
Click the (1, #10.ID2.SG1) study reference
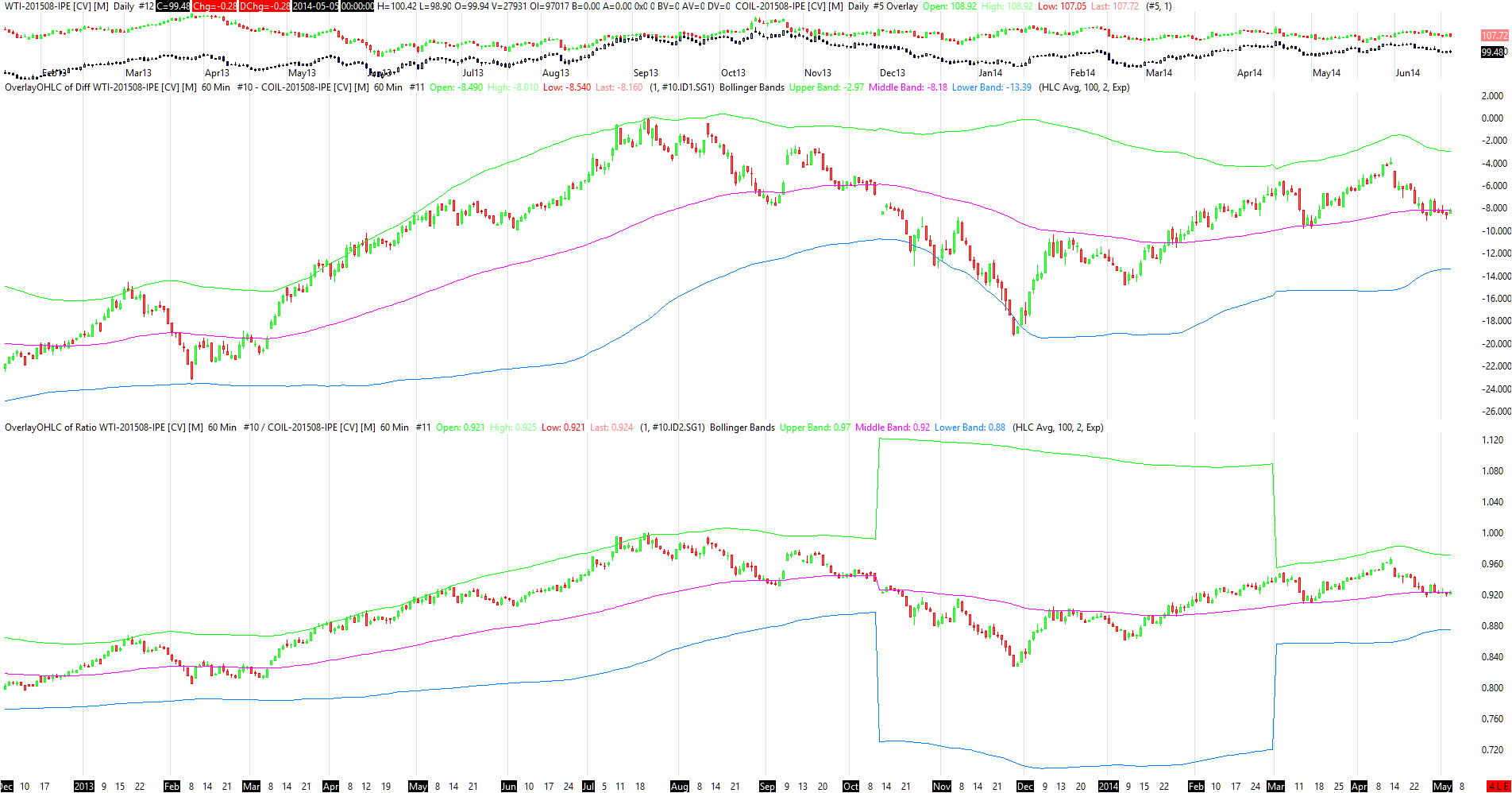(672, 427)
